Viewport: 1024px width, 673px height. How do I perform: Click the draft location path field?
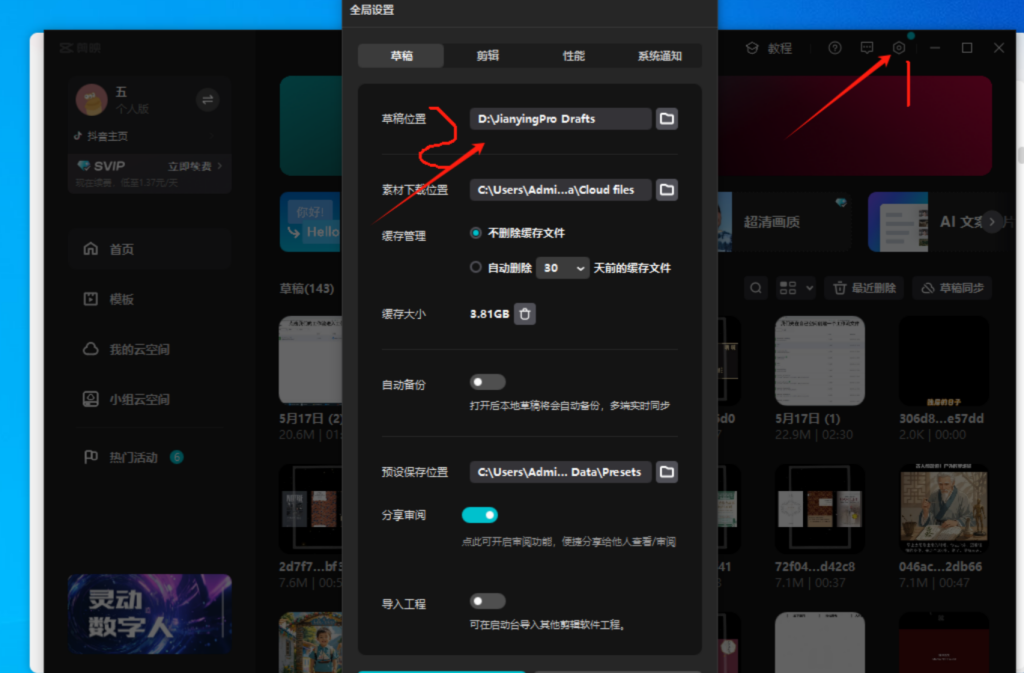click(560, 119)
